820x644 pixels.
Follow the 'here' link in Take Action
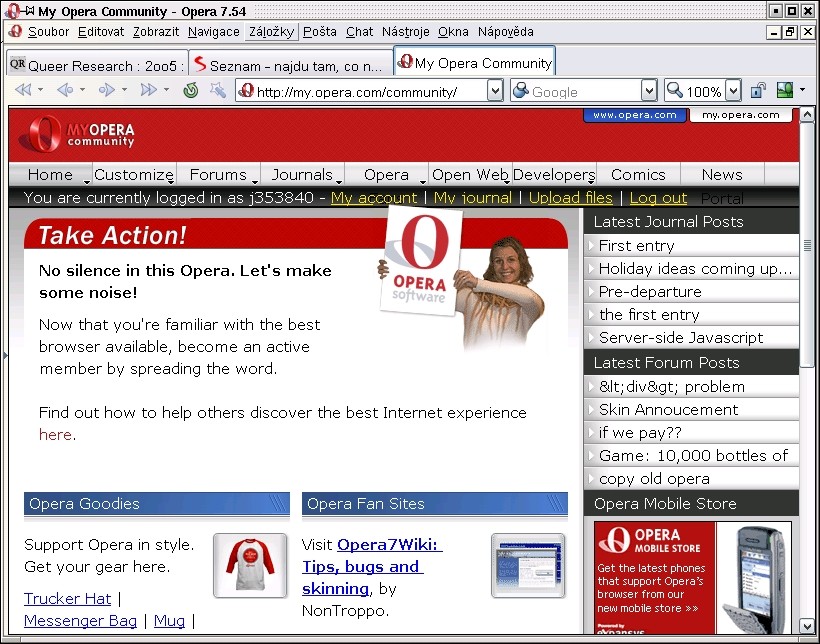point(55,435)
